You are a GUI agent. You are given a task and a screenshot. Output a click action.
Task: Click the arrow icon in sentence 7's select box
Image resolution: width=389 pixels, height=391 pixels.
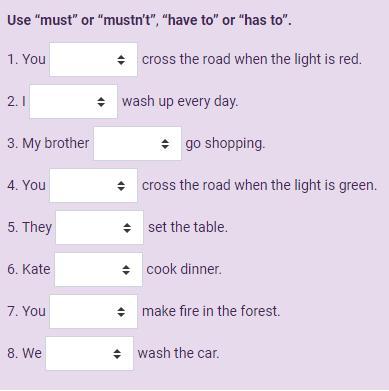tap(121, 312)
